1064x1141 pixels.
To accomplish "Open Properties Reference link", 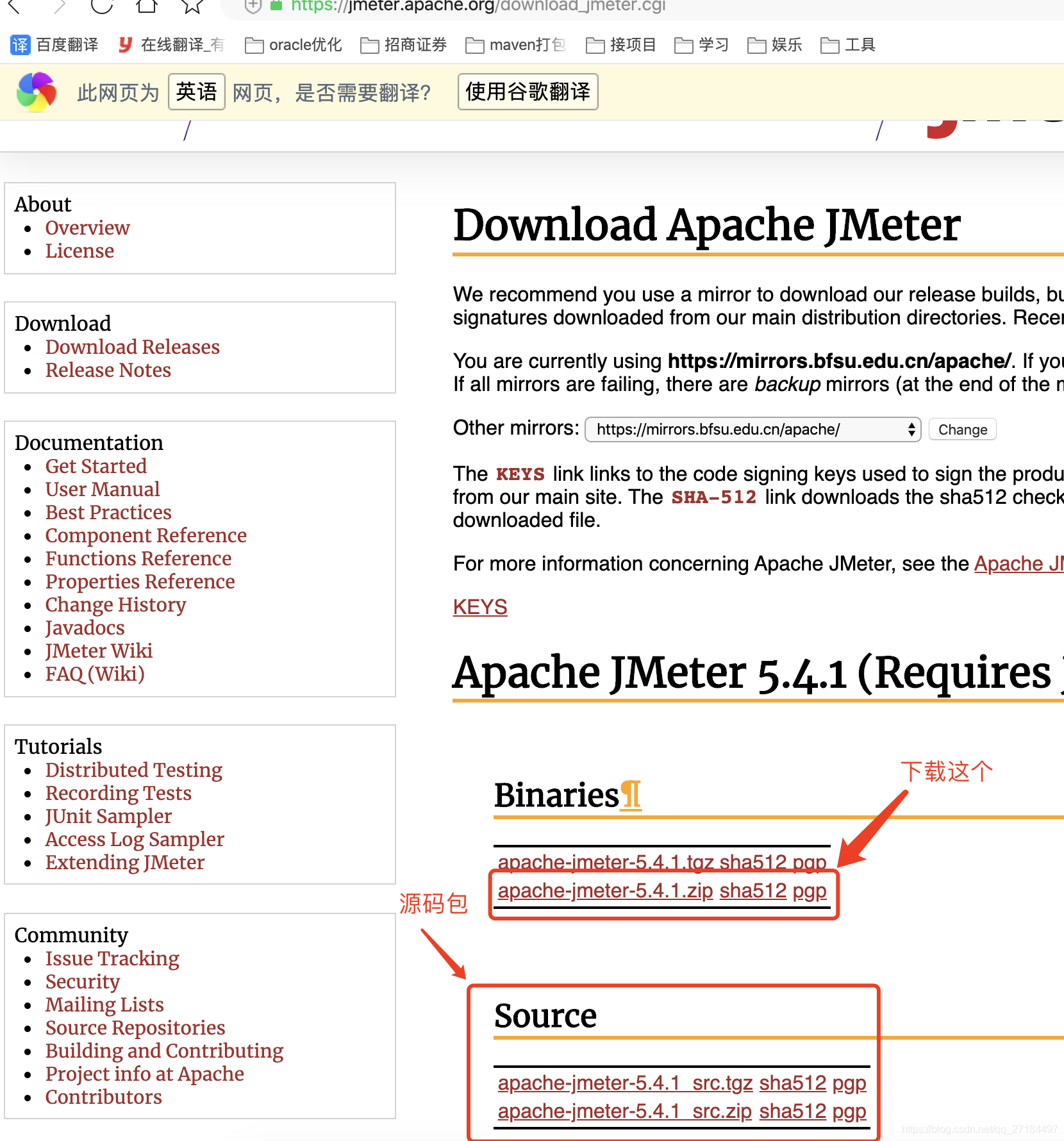I will tap(140, 581).
